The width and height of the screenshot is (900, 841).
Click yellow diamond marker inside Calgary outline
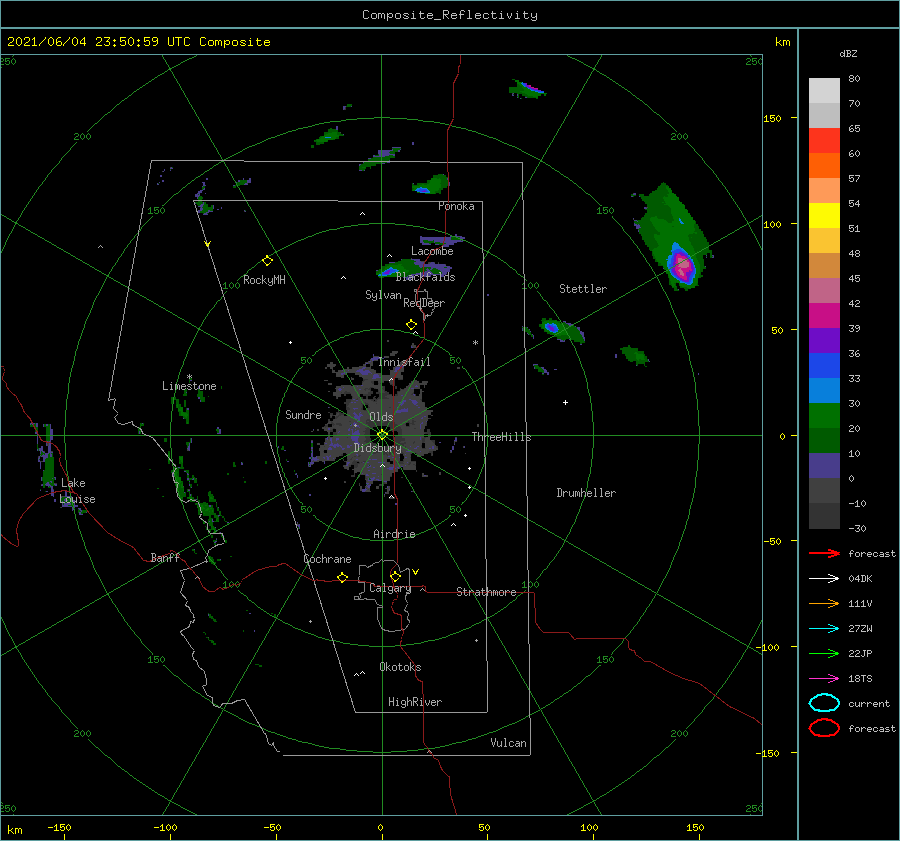tap(395, 576)
